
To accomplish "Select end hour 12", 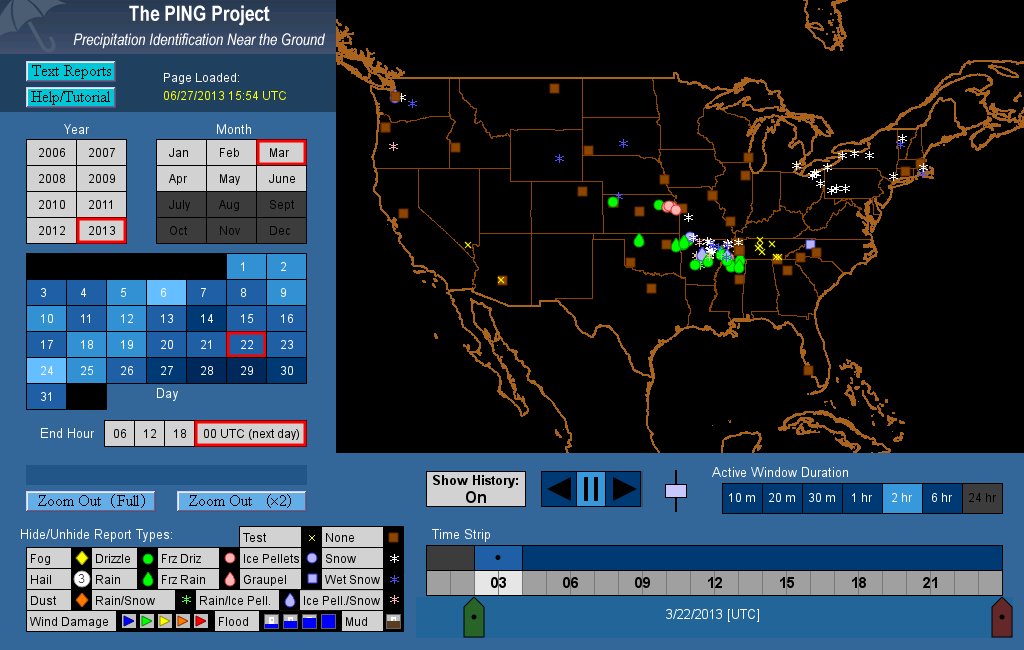I will click(x=150, y=433).
